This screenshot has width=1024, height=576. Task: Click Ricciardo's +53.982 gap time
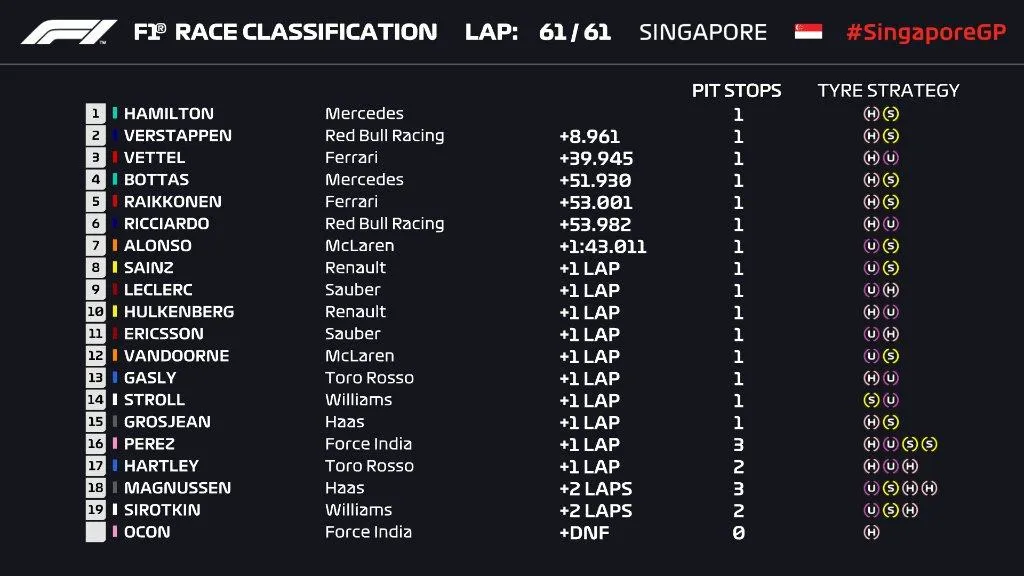point(596,224)
